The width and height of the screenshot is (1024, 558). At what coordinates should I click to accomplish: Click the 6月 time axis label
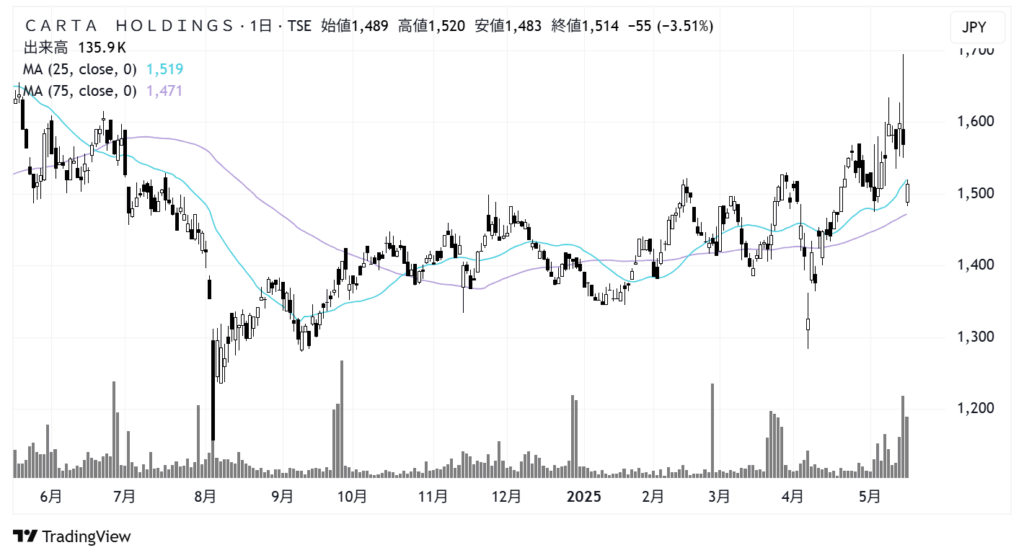pos(51,497)
